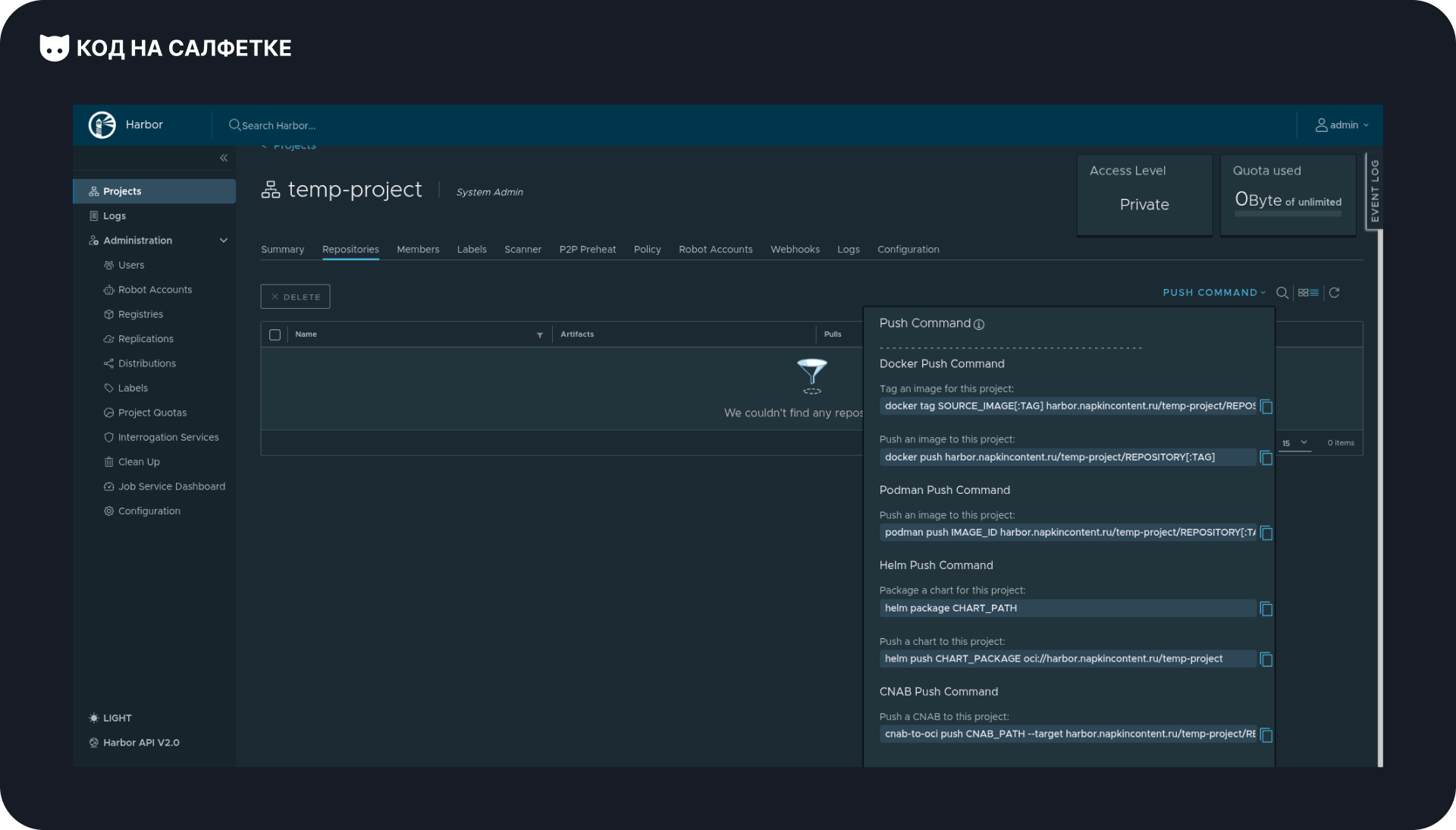Open Job Service Dashboard in the sidebar

point(171,486)
